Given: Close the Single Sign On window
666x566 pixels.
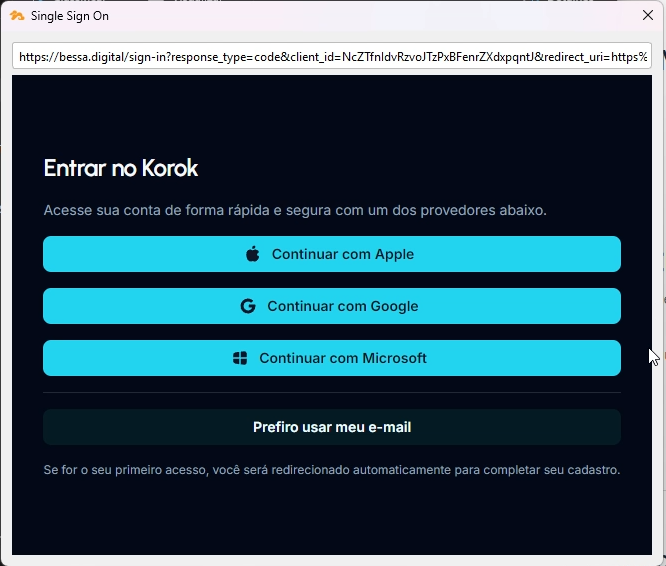Looking at the screenshot, I should [x=648, y=15].
